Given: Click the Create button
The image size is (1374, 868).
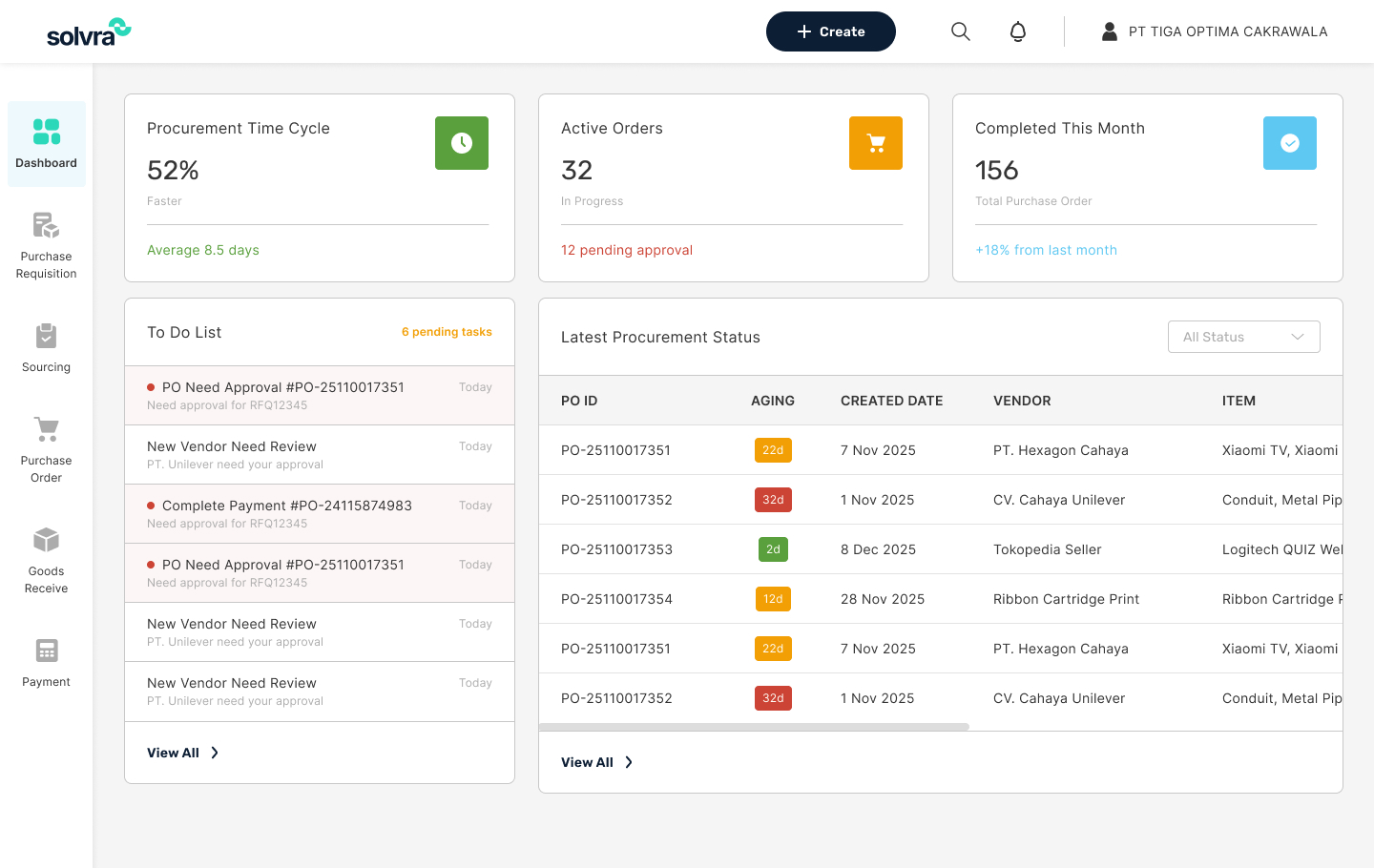Looking at the screenshot, I should tap(830, 31).
